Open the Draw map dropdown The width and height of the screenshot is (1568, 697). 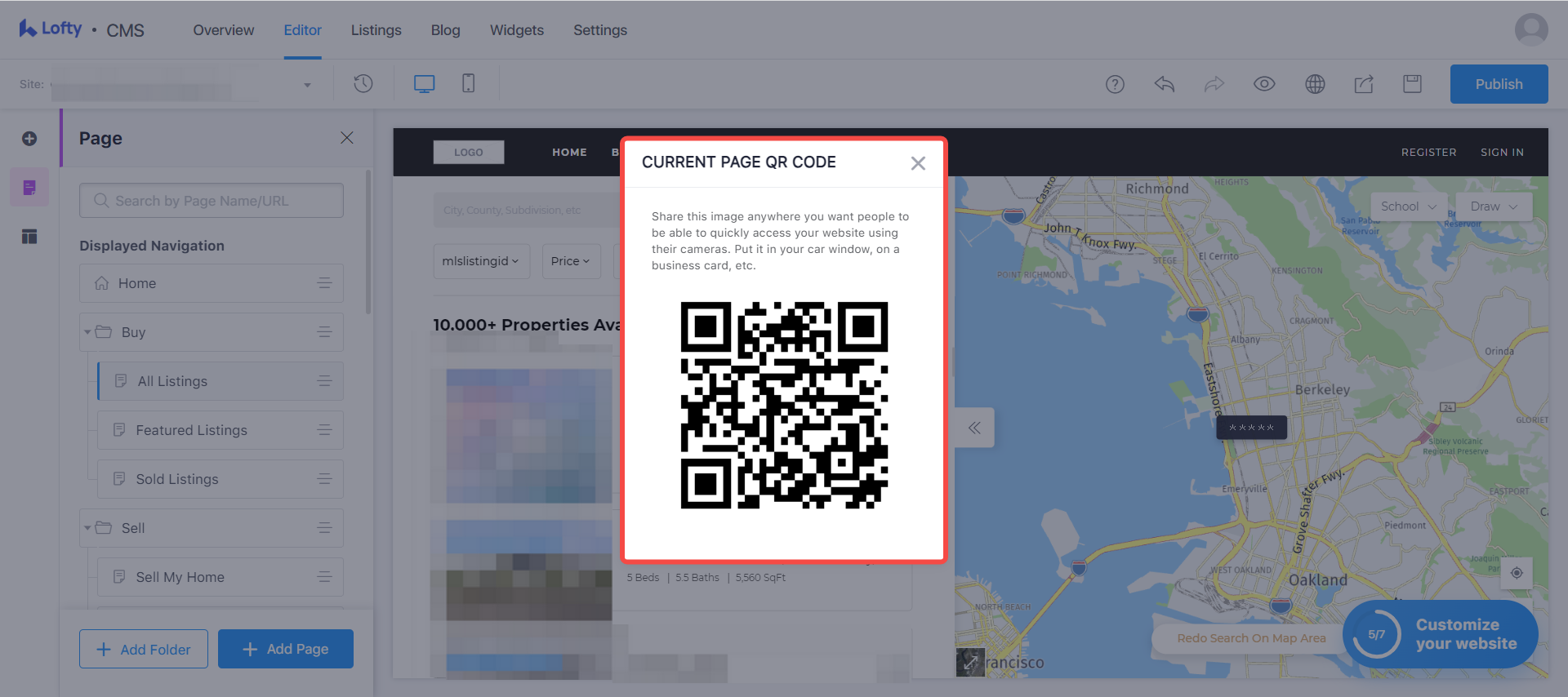tap(1494, 206)
